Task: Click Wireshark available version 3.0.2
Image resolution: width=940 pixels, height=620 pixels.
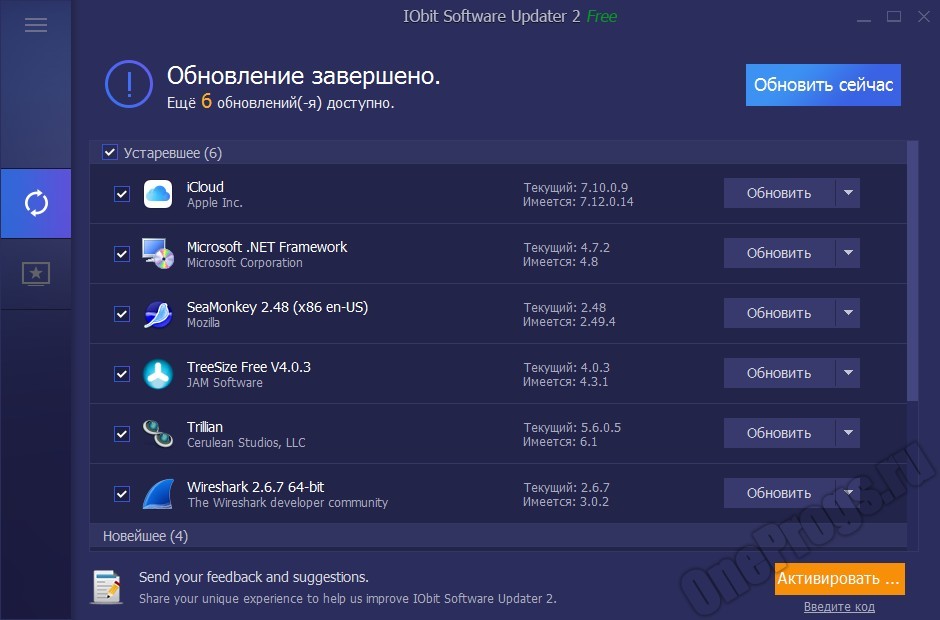Action: [x=593, y=502]
